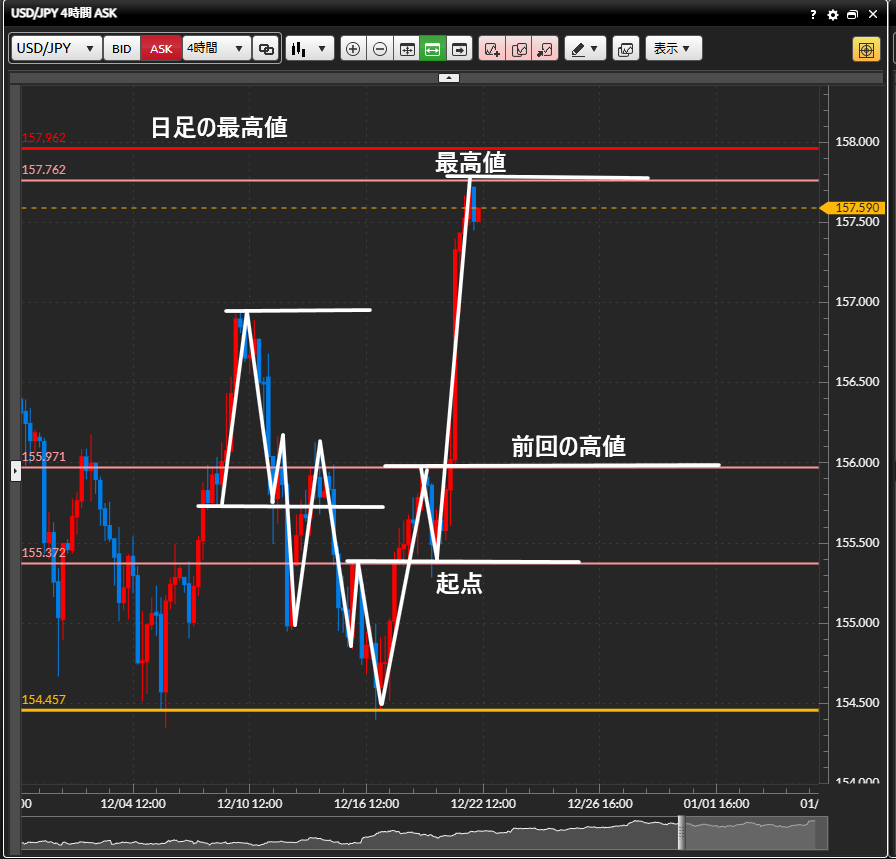
Task: Open the 表示 display menu
Action: 673,49
